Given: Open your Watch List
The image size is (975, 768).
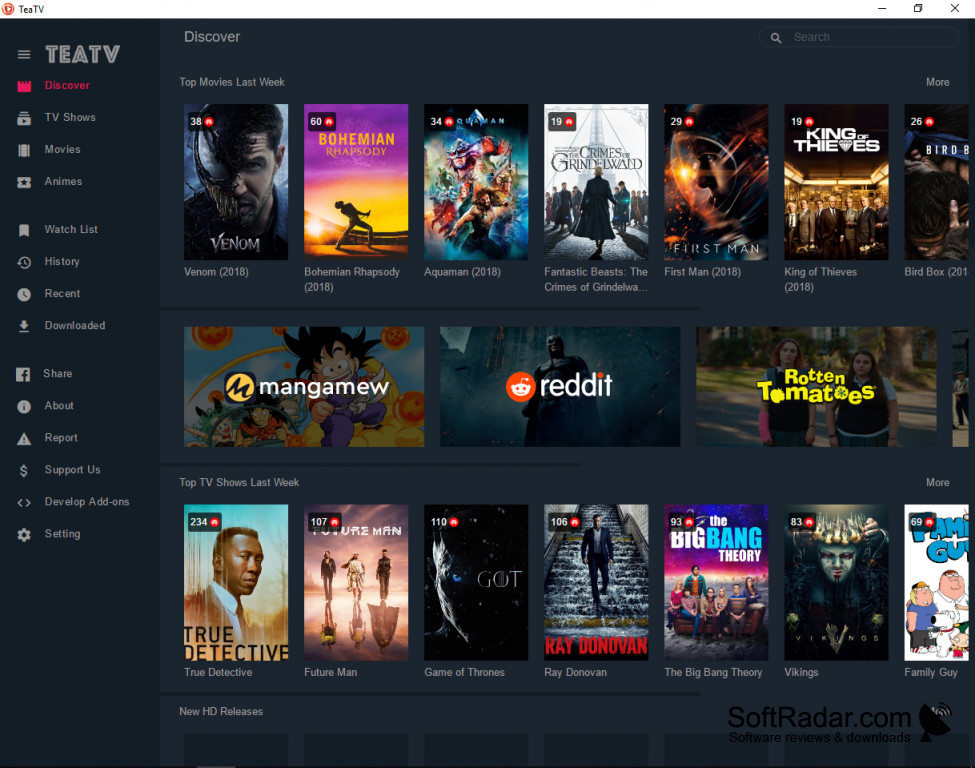Looking at the screenshot, I should click(71, 229).
